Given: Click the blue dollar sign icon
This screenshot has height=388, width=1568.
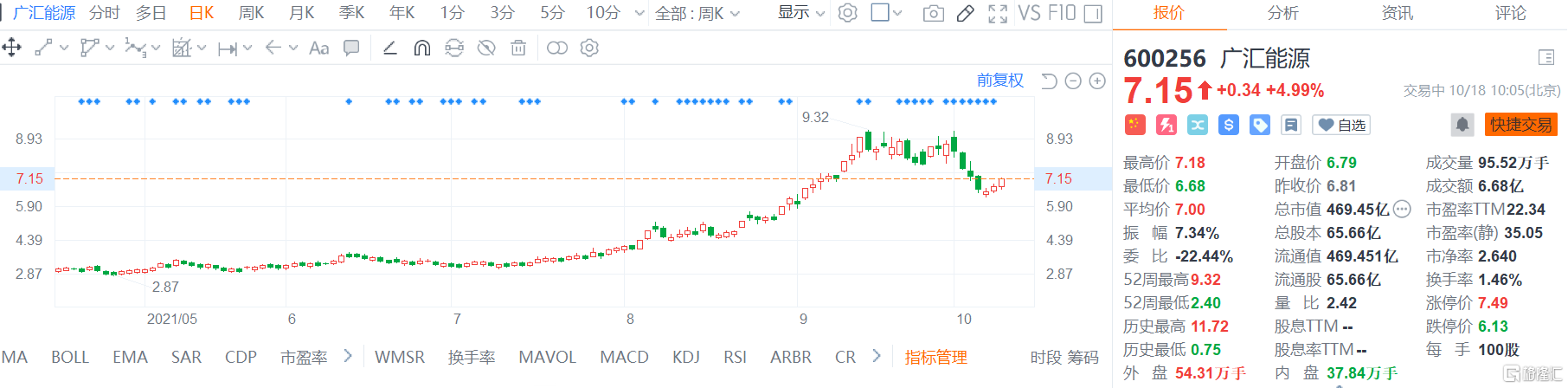Looking at the screenshot, I should (x=1229, y=125).
